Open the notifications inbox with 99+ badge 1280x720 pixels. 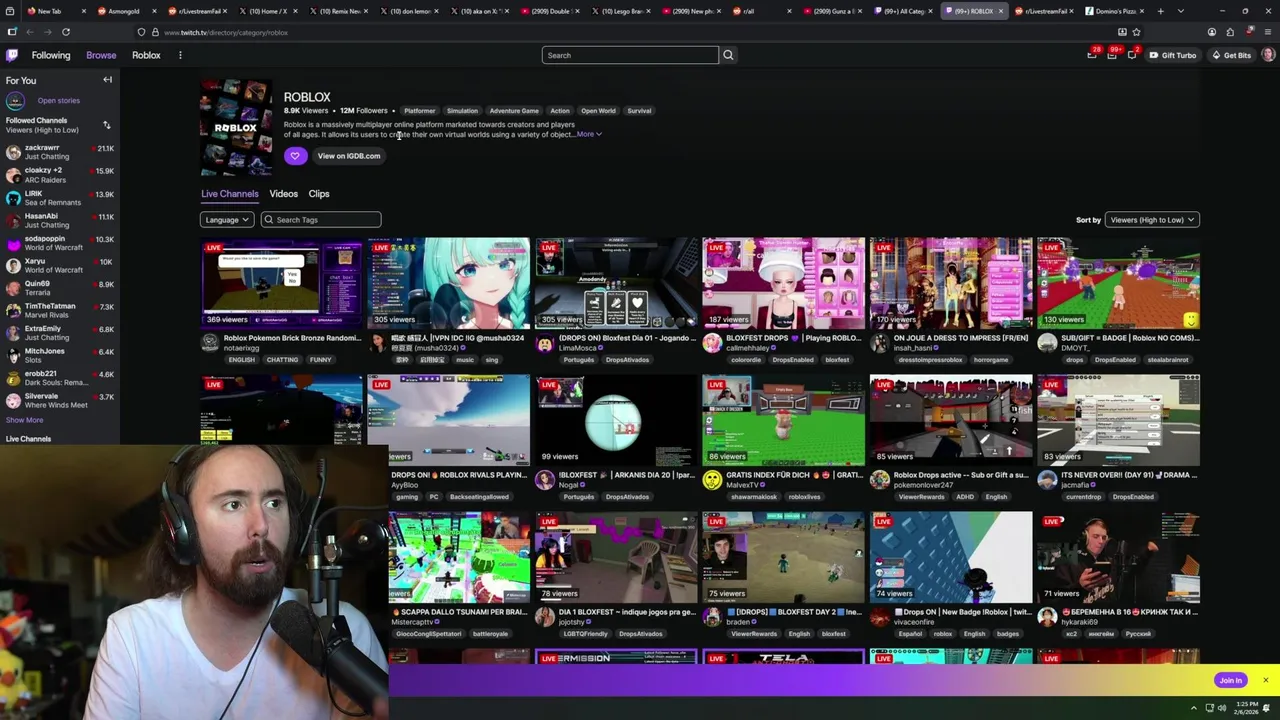coord(1112,55)
